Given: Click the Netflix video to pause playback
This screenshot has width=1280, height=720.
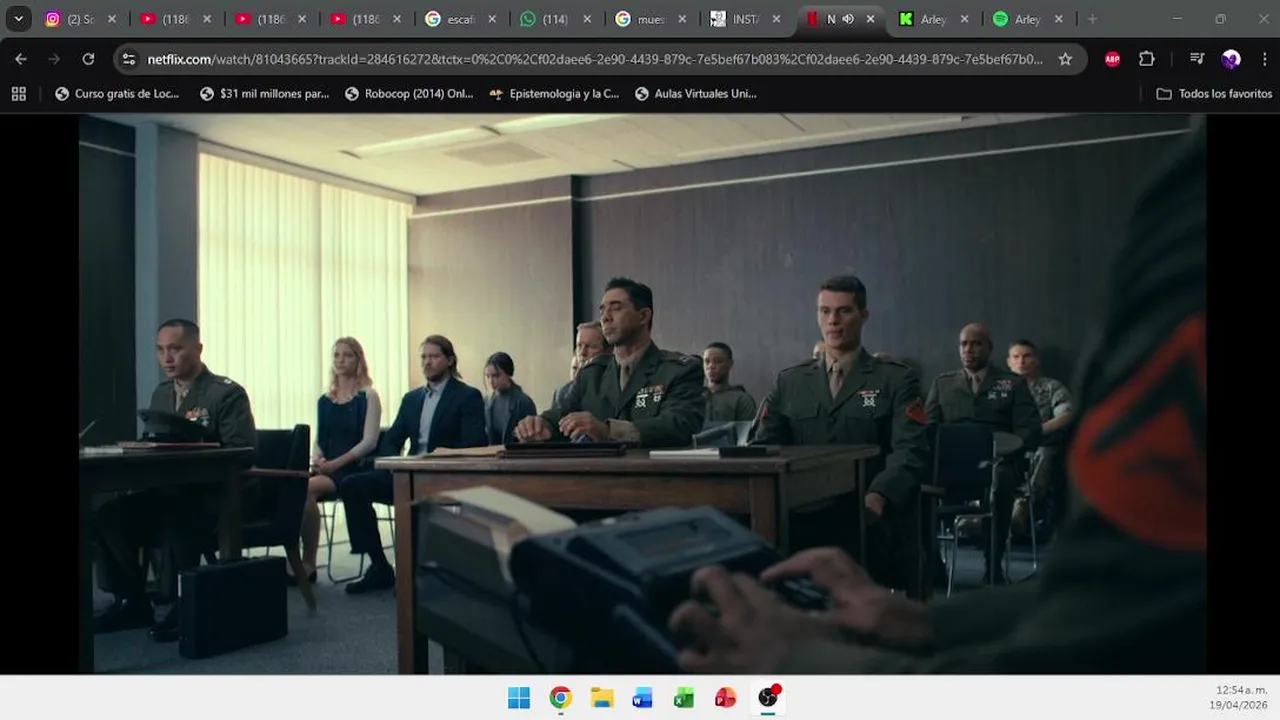Looking at the screenshot, I should click(x=642, y=393).
